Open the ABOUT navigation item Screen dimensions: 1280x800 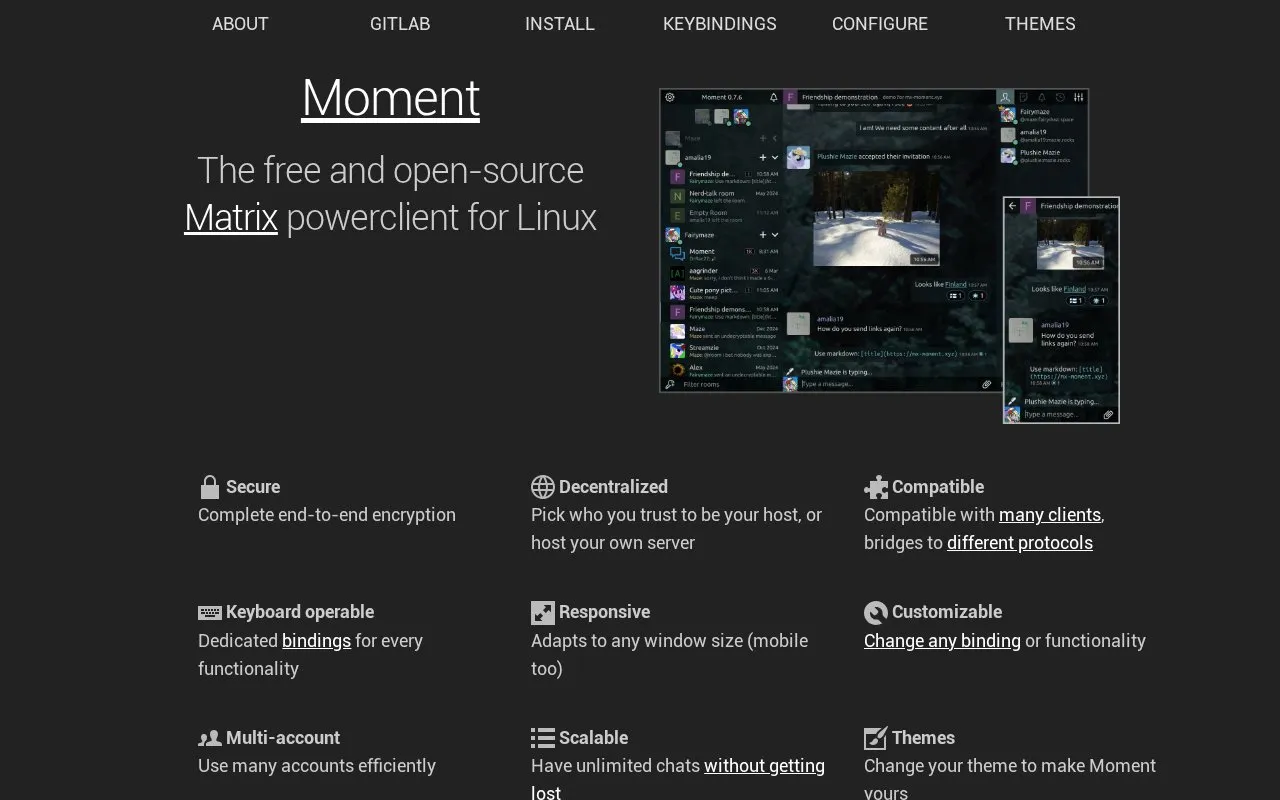pyautogui.click(x=240, y=24)
